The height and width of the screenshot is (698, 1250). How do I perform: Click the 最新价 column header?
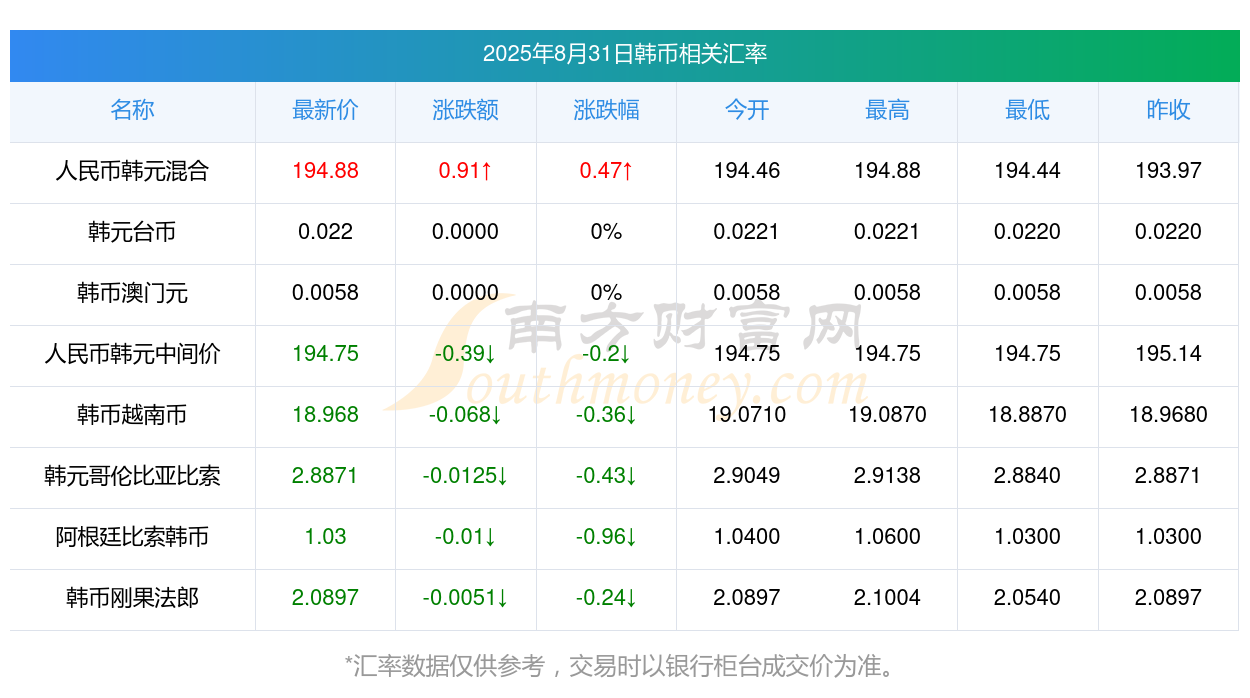(325, 110)
